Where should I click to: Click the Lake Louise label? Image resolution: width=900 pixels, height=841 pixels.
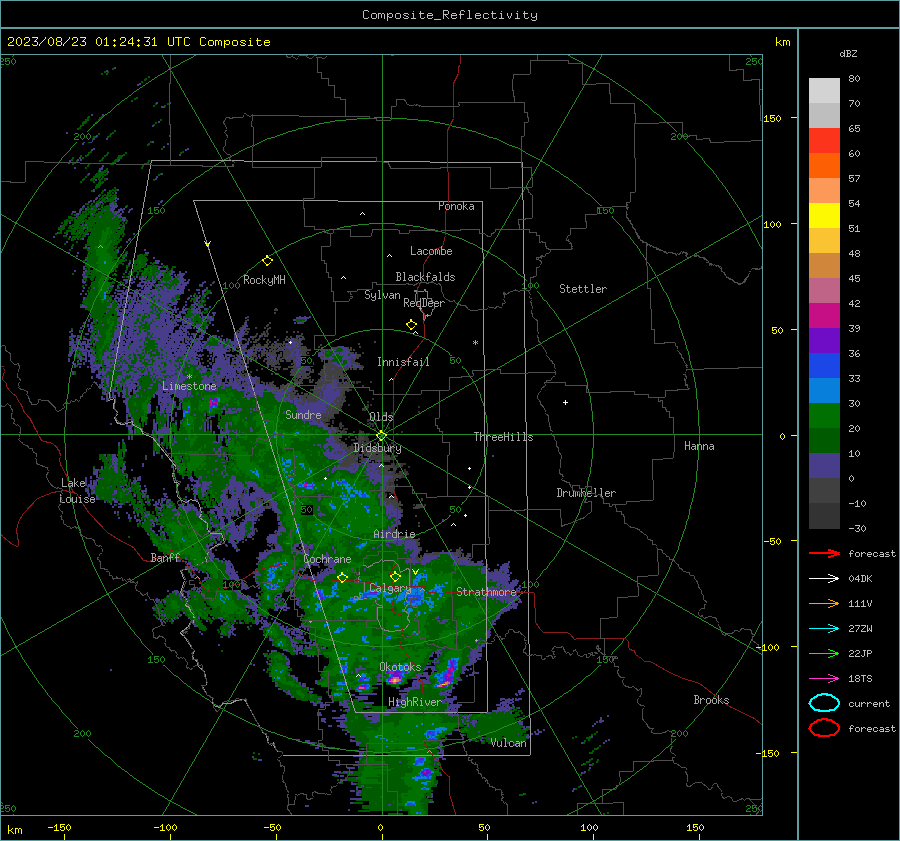(x=77, y=491)
